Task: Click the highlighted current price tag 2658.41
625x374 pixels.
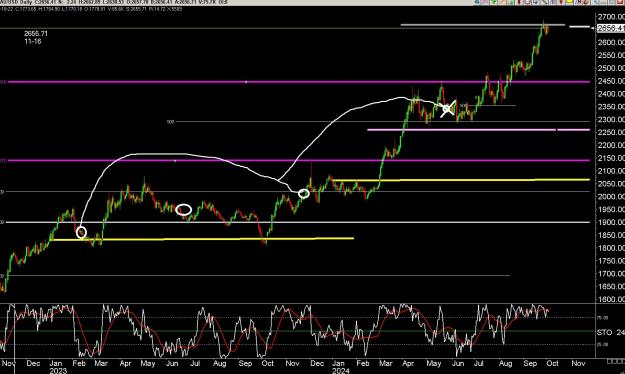Action: [x=611, y=28]
